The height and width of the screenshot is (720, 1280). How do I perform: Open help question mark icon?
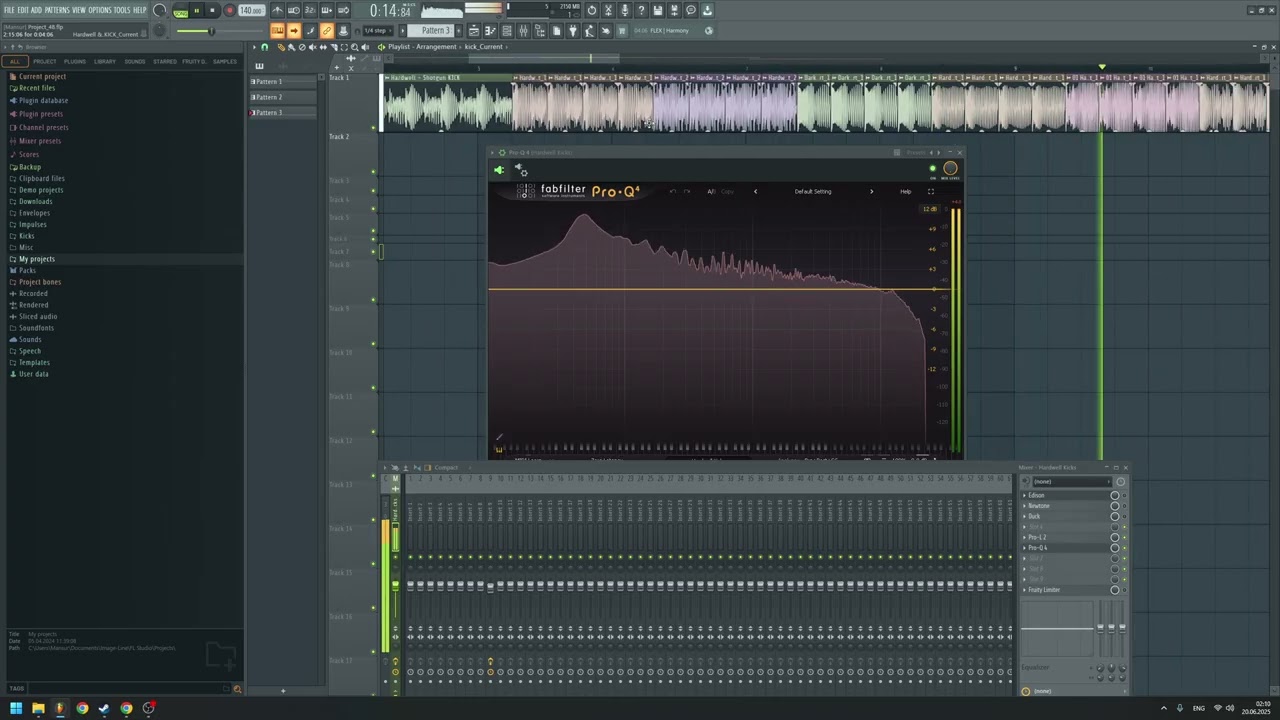(641, 11)
